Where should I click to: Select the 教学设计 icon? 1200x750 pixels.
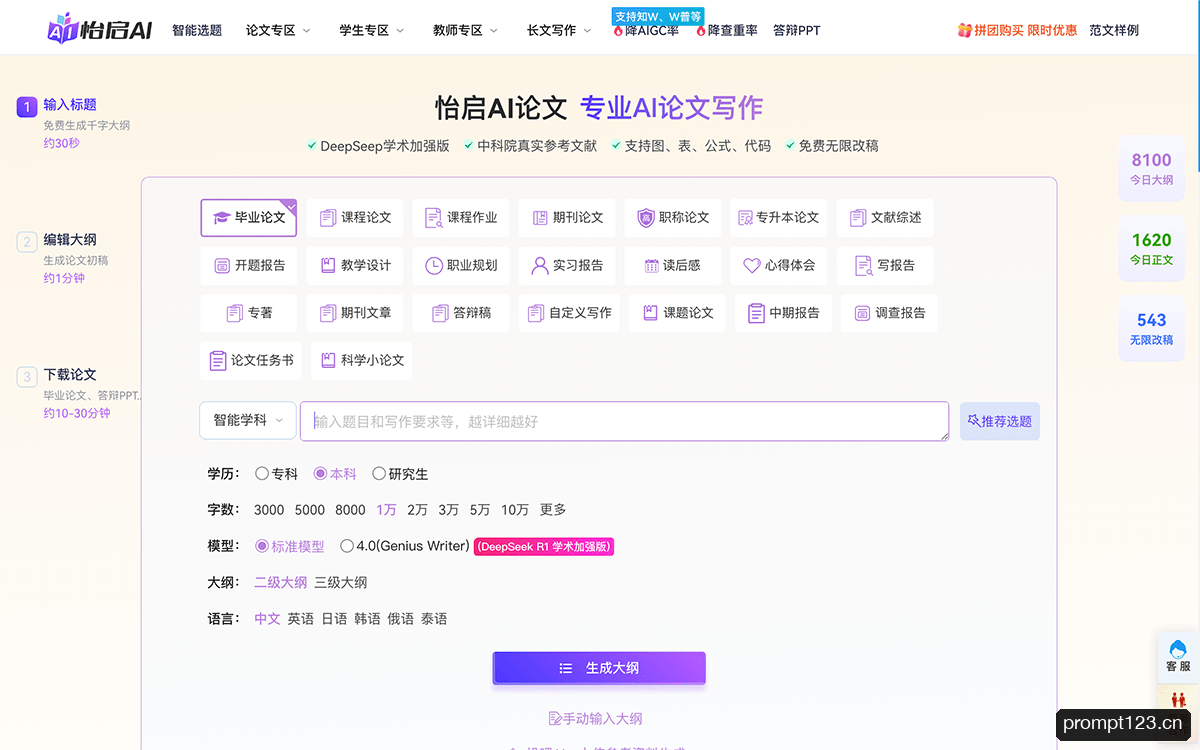327,265
